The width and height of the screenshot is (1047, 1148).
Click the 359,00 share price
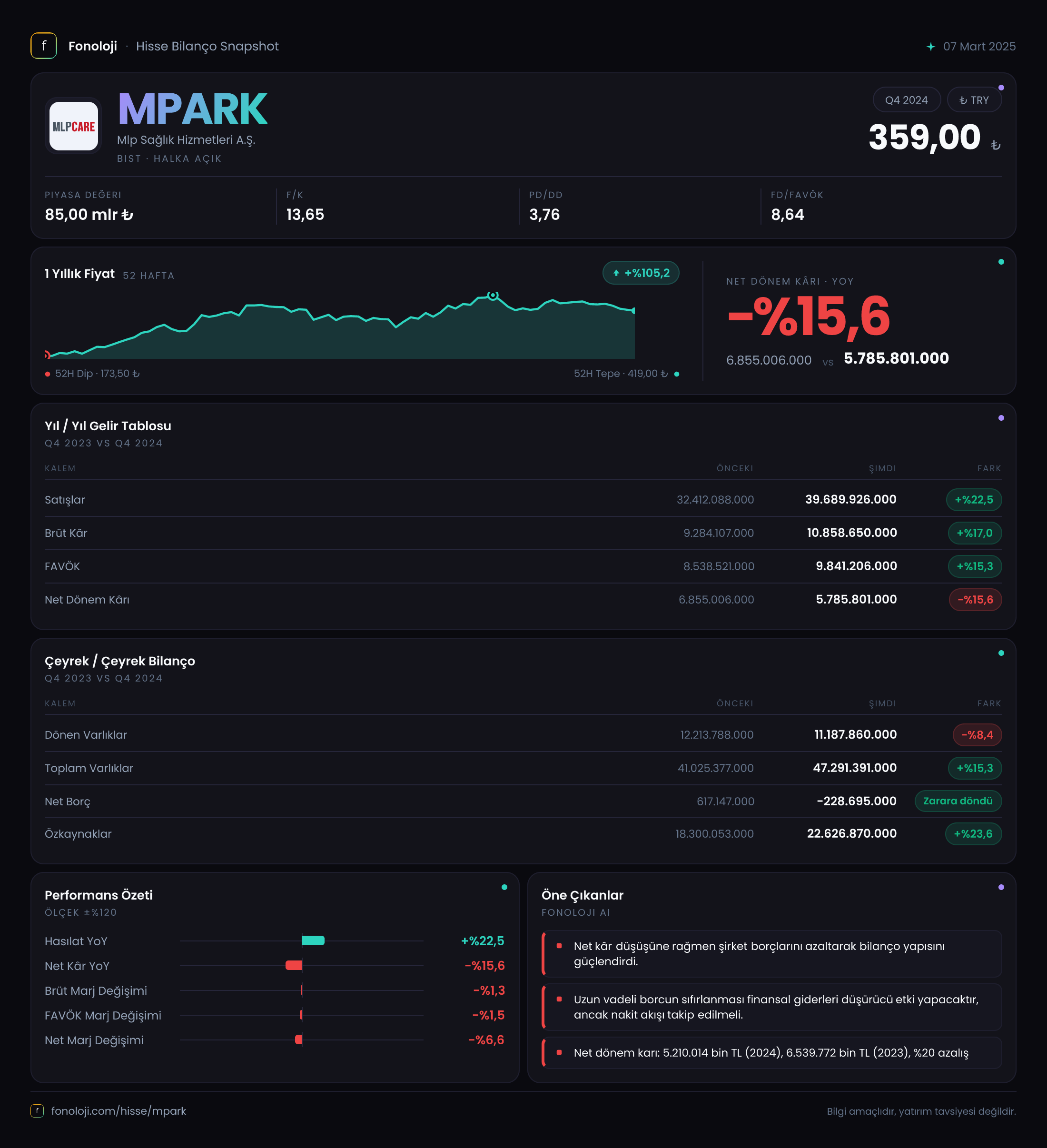925,137
